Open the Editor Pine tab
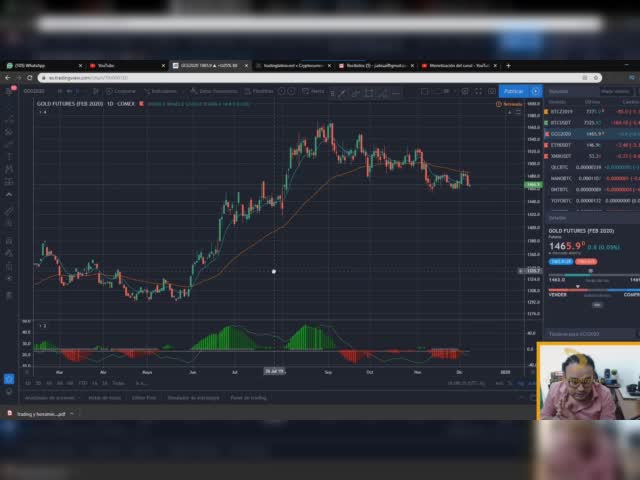Image resolution: width=640 pixels, height=480 pixels. click(x=144, y=397)
